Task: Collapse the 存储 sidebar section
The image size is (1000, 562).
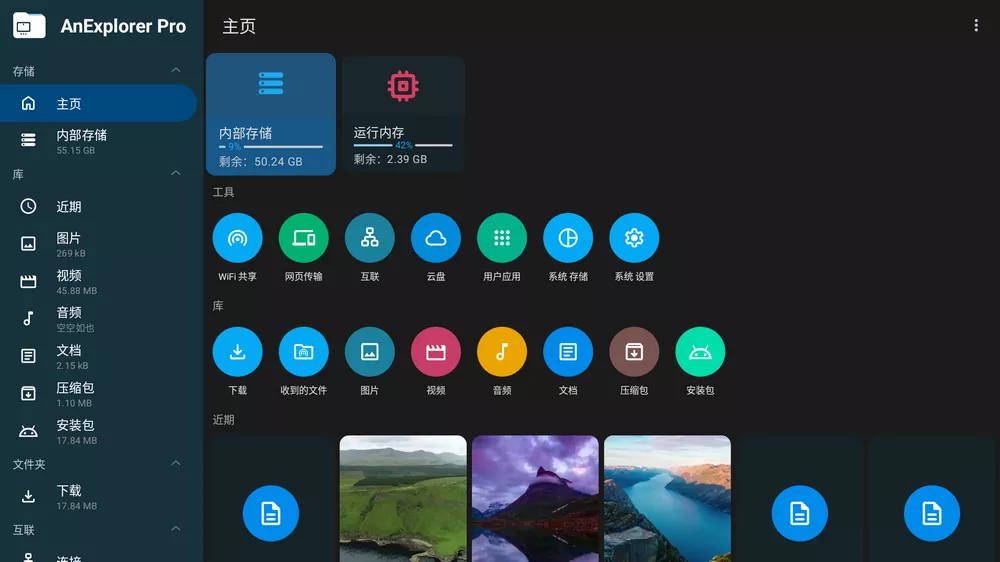Action: pyautogui.click(x=175, y=70)
